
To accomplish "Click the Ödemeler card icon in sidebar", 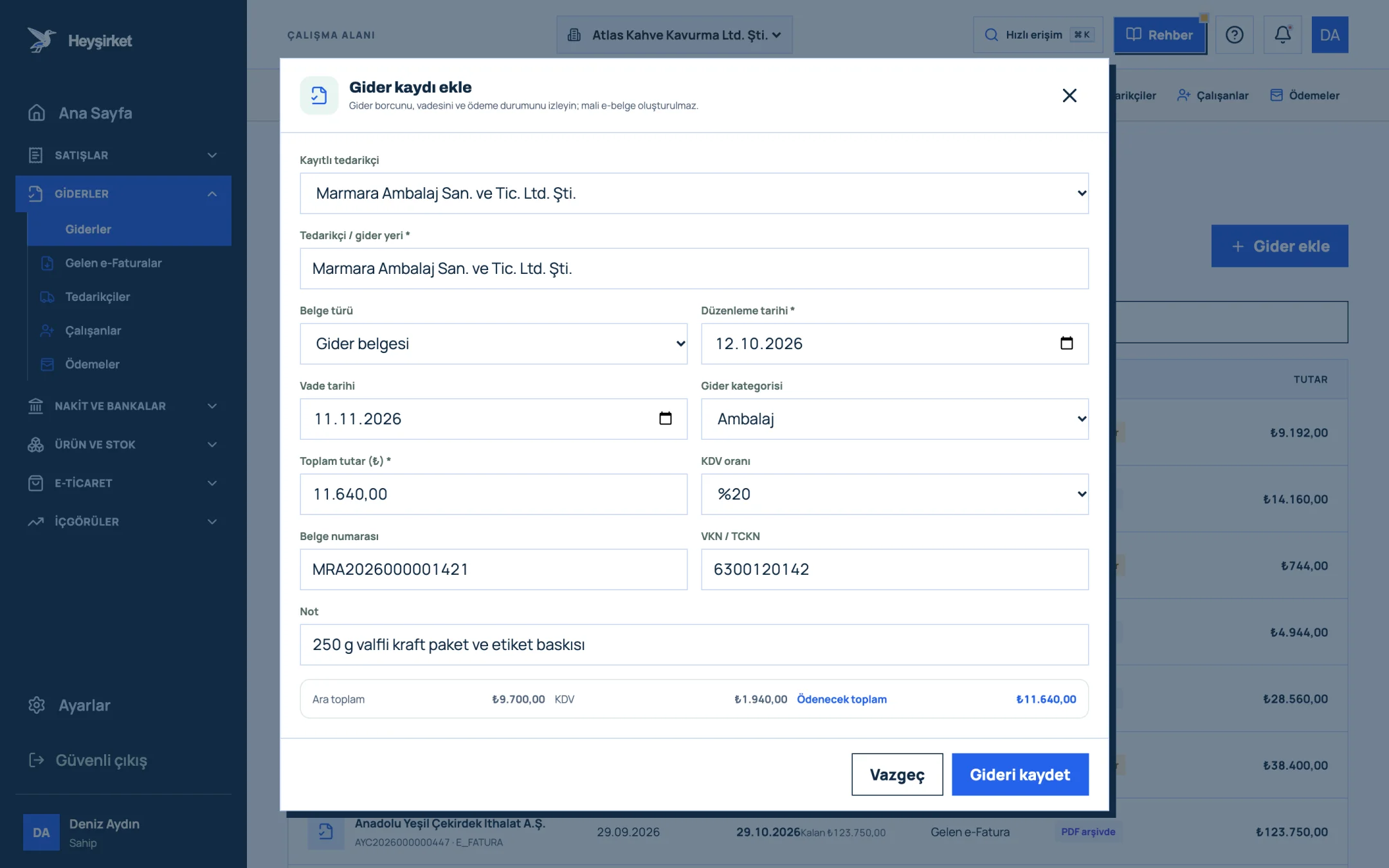I will coord(47,364).
